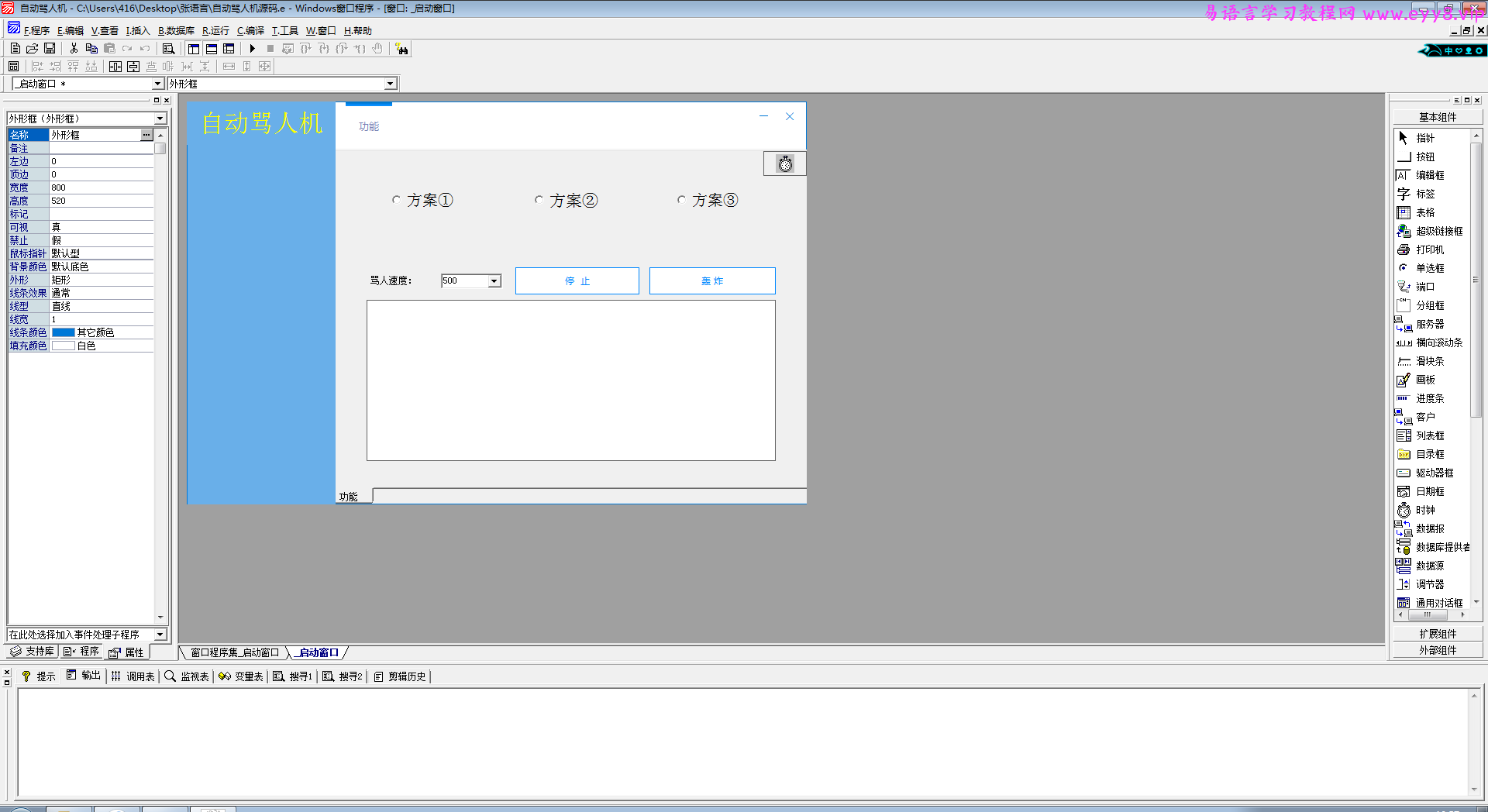Screen dimensions: 1488x812
Task: Select the 方案③ radio button
Action: 708,201
